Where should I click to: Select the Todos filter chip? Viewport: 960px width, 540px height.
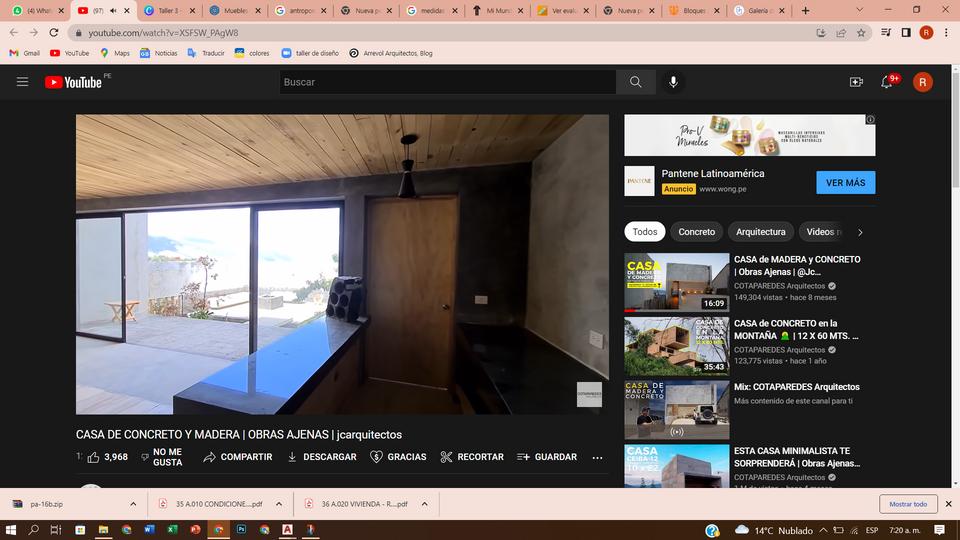click(x=645, y=231)
